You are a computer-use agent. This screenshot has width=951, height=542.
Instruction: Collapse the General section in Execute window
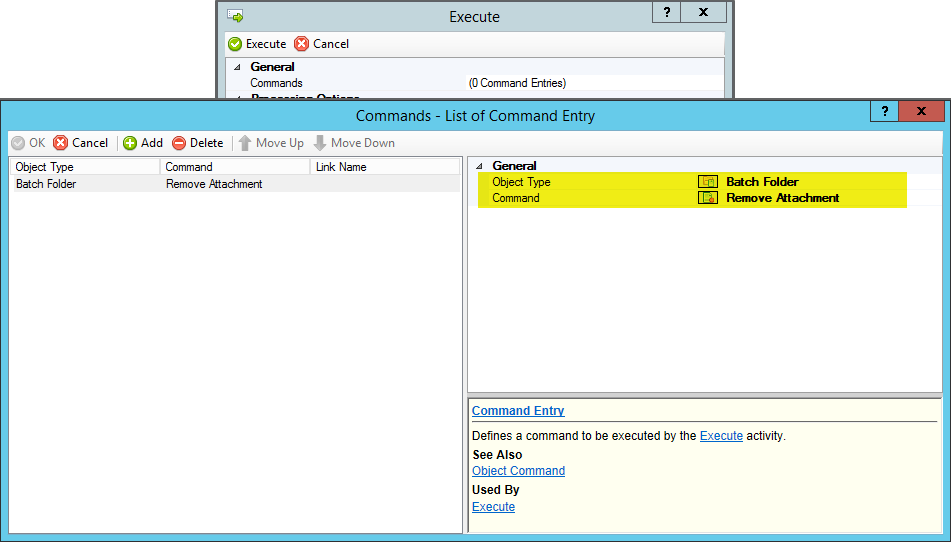point(237,67)
